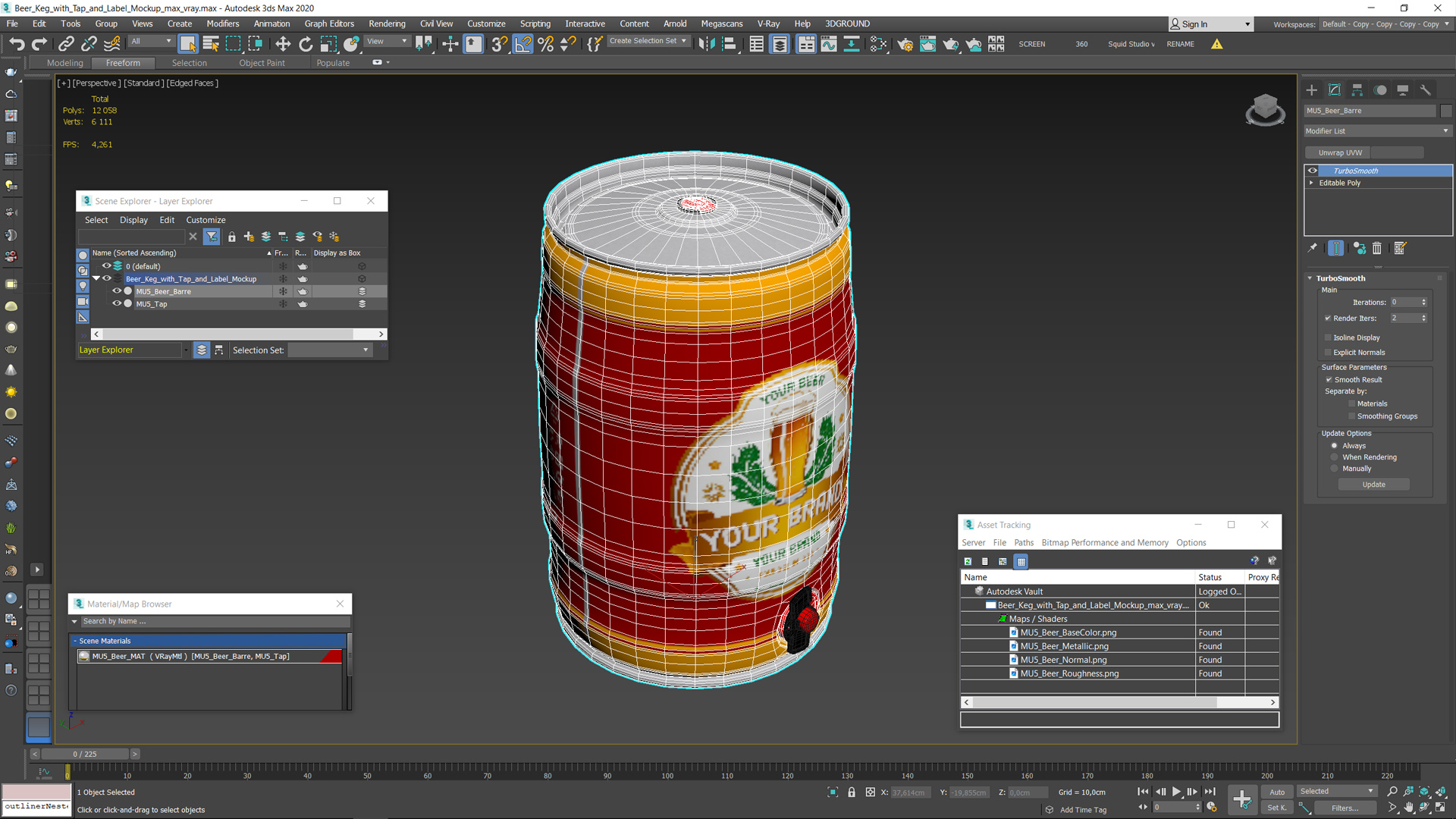Open the Curve Editor icon
The height and width of the screenshot is (819, 1456).
point(829,44)
